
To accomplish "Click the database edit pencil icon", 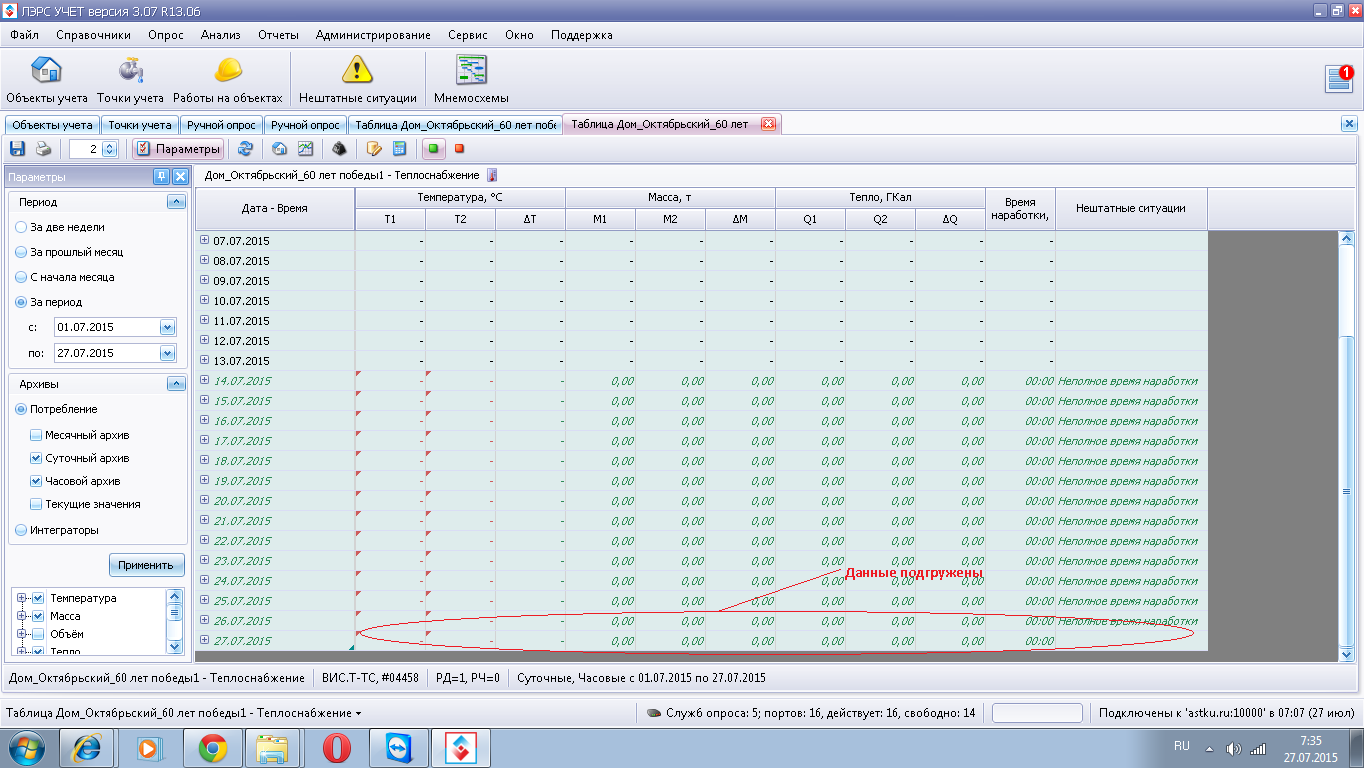I will point(374,149).
